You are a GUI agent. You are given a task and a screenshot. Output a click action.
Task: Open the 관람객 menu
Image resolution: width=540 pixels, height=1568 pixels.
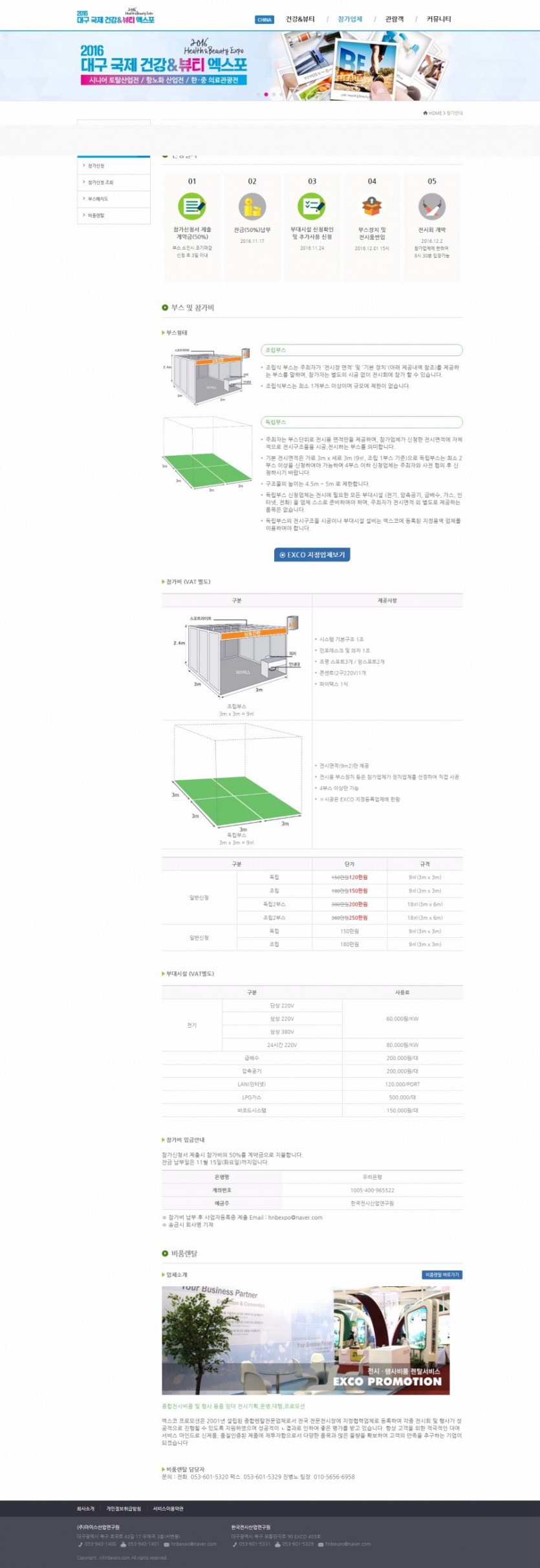click(394, 19)
